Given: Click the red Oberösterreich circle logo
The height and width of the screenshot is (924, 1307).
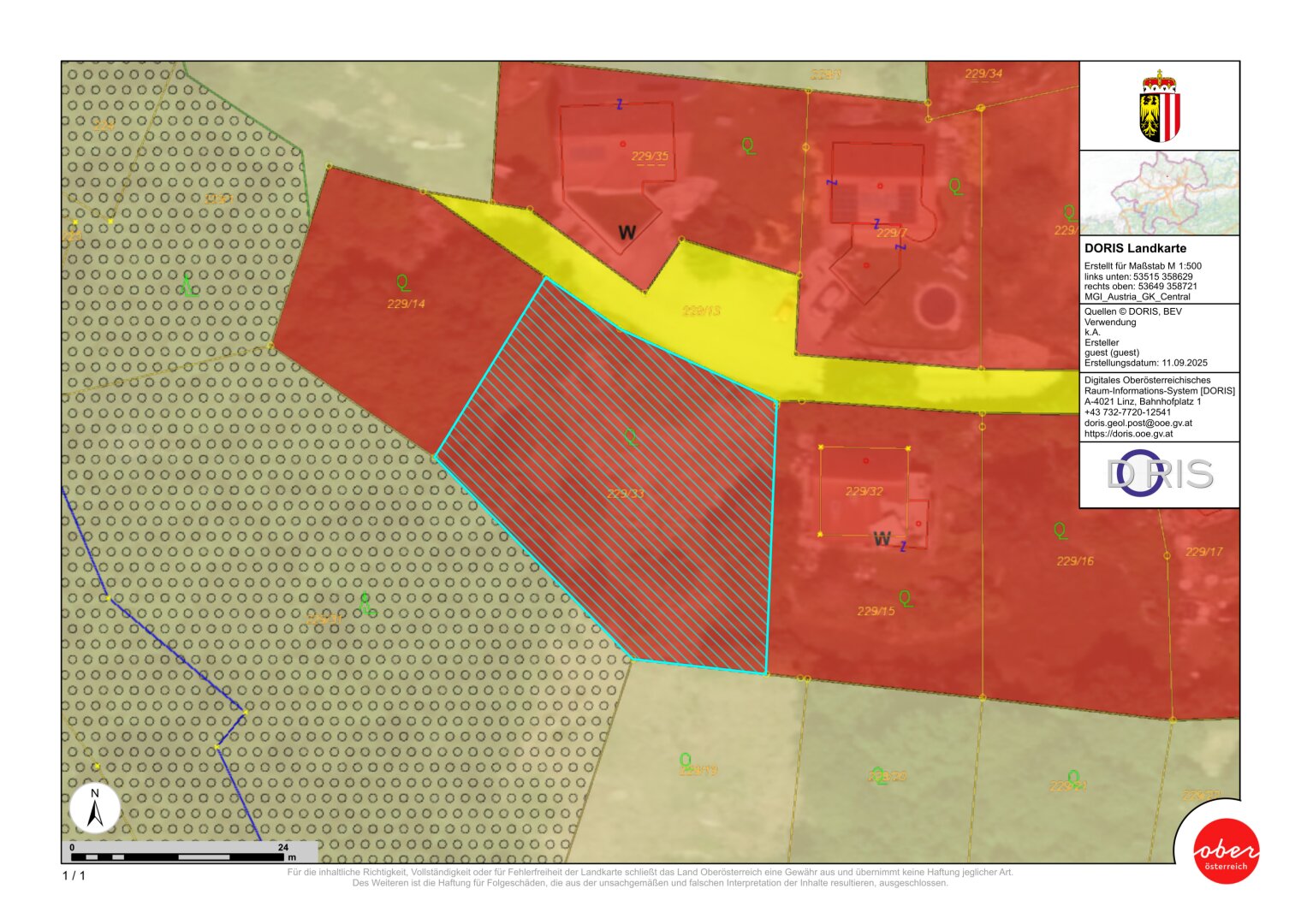Looking at the screenshot, I should [x=1226, y=851].
